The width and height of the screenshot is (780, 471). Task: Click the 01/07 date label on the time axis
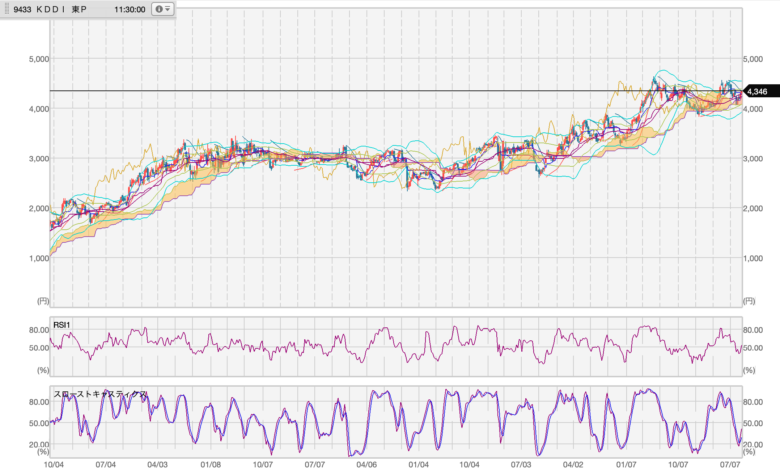coord(626,464)
